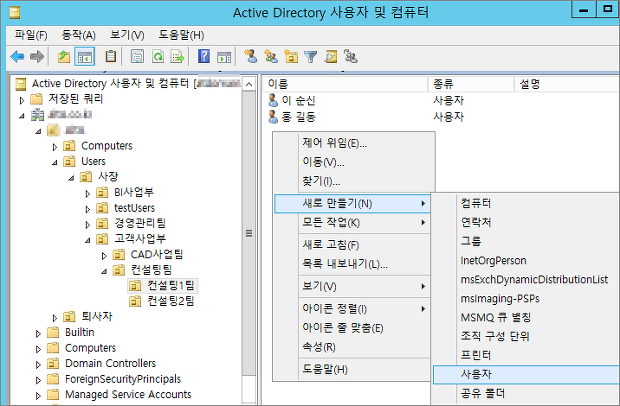Click the tree pane scrollbar up arrow
The image size is (620, 406).
click(249, 84)
